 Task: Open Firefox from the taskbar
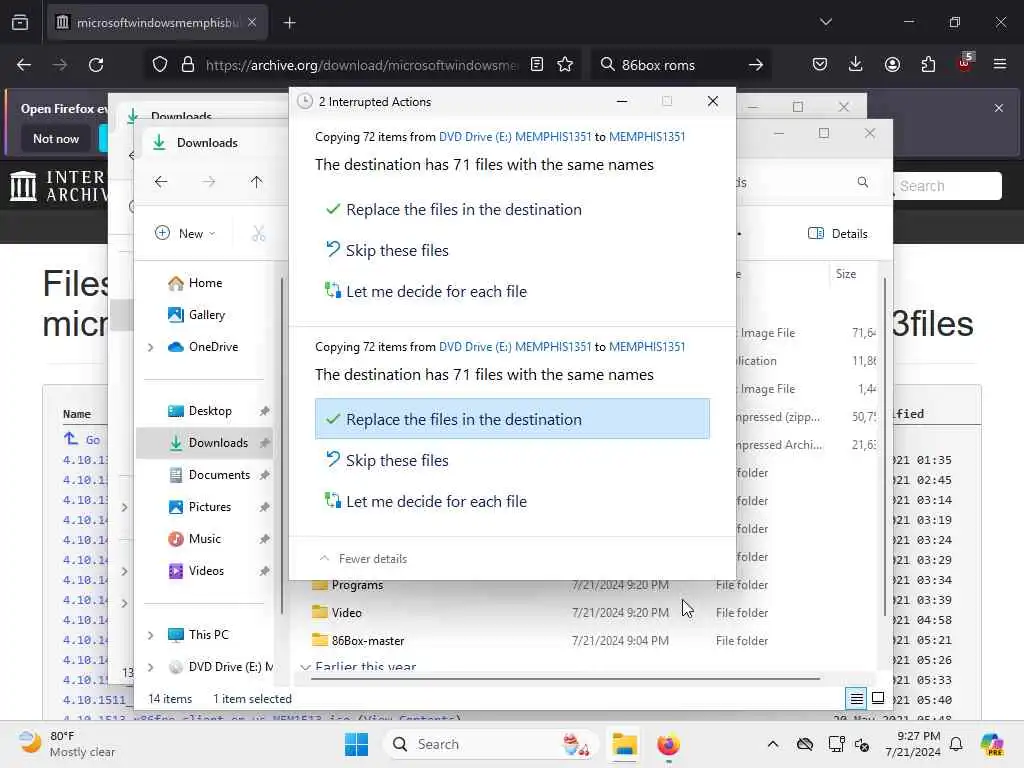[x=668, y=744]
